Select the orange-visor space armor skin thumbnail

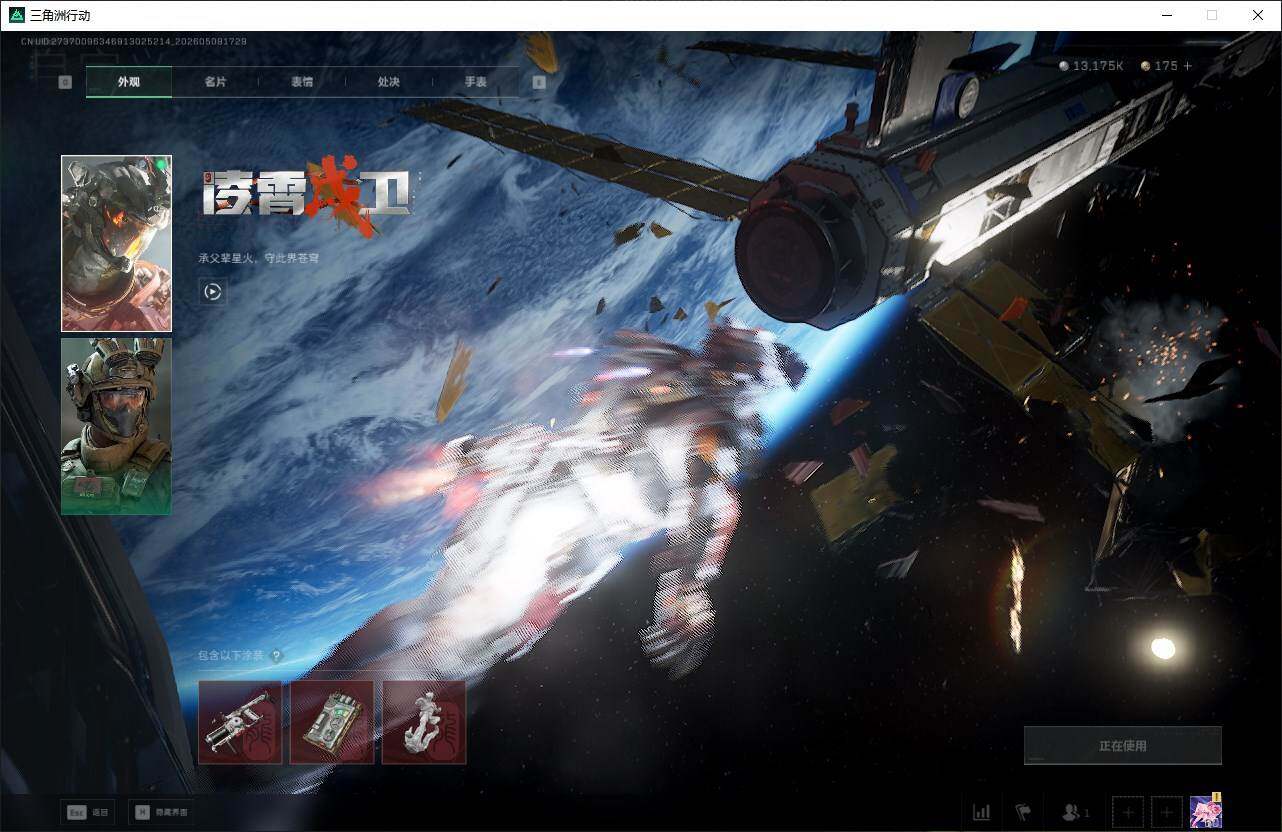(x=116, y=243)
